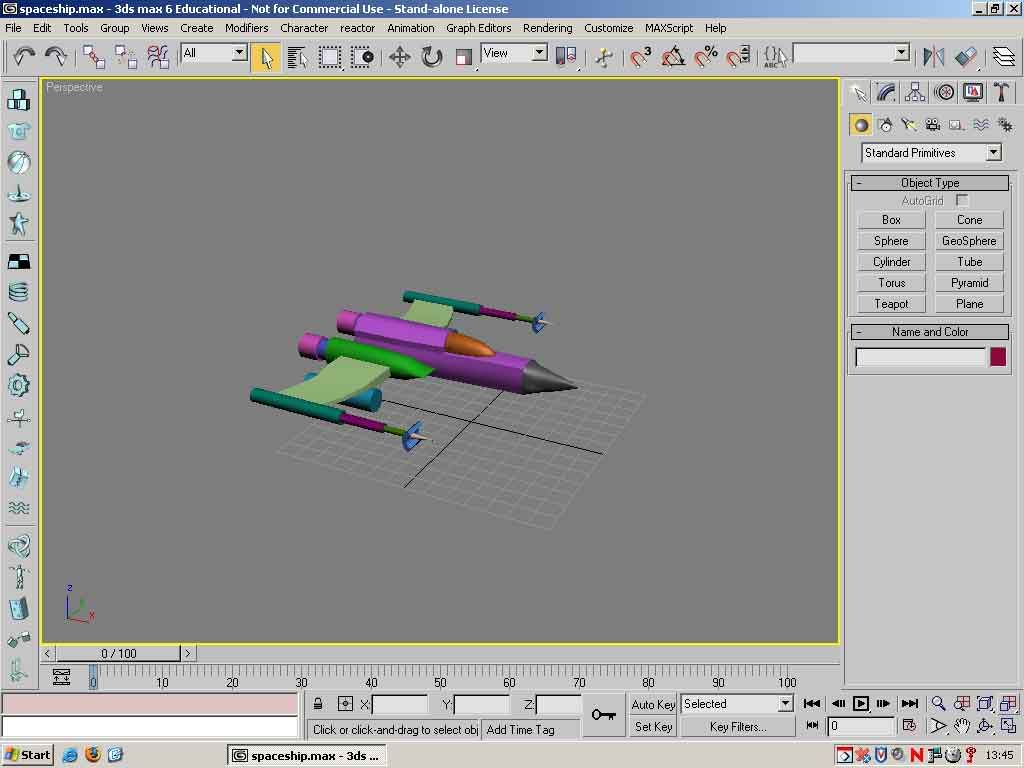Click the Teapot primitive button
Viewport: 1024px width, 768px height.
point(891,304)
